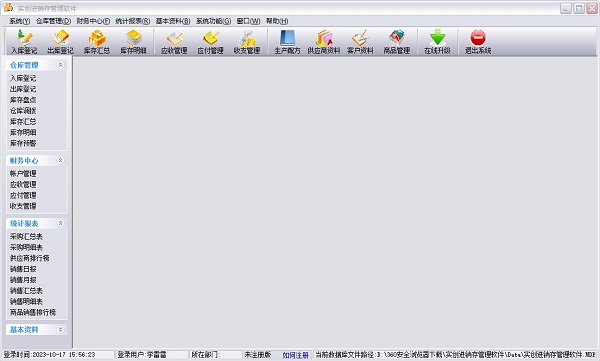Screen dimensions: 600x361
Task: Click the app icon in the title bar
Action: click(8, 8)
